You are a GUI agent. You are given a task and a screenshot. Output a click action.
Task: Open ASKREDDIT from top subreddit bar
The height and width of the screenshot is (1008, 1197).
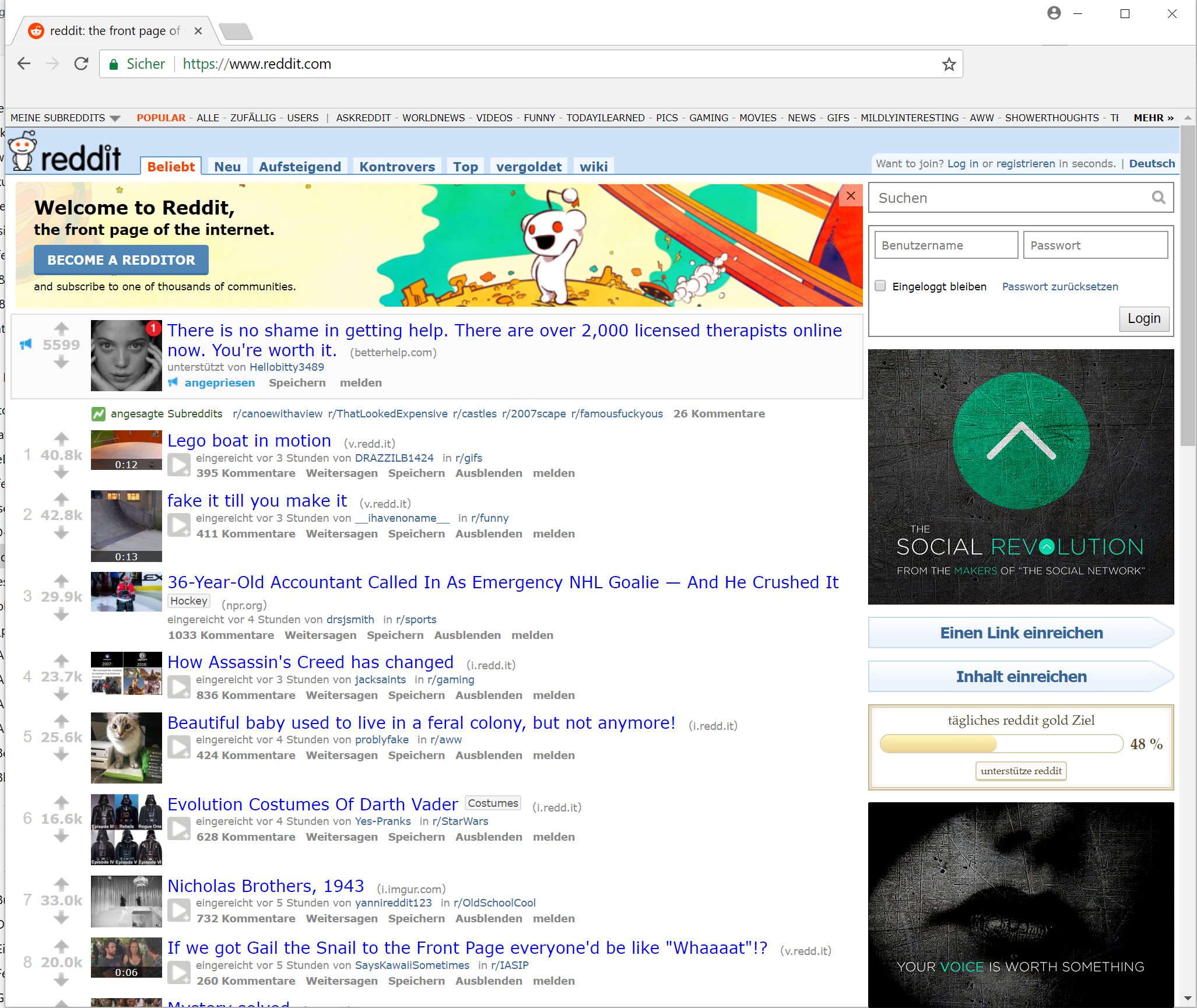(363, 118)
